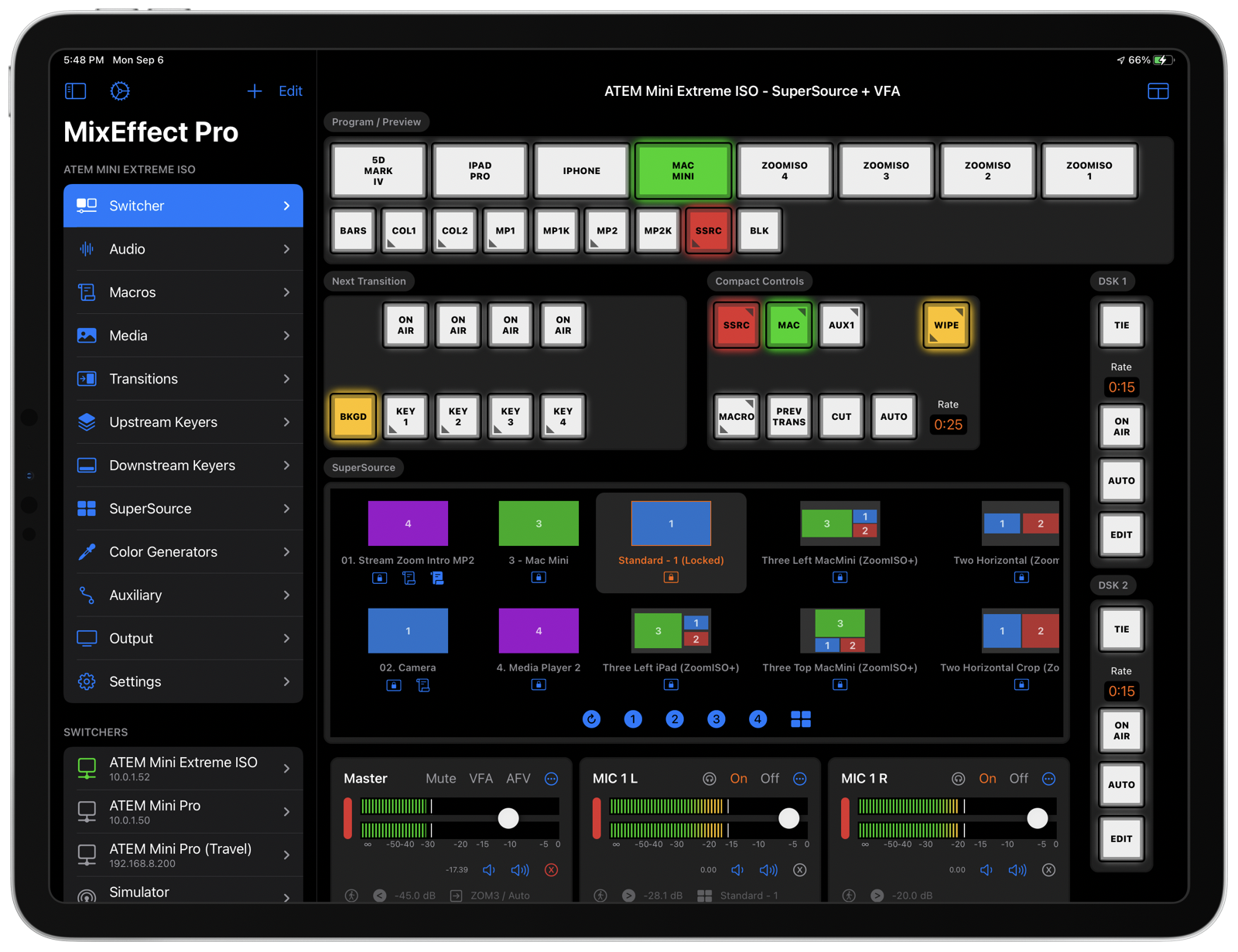Turn MIC 1 L On
This screenshot has height=952, width=1238.
739,779
